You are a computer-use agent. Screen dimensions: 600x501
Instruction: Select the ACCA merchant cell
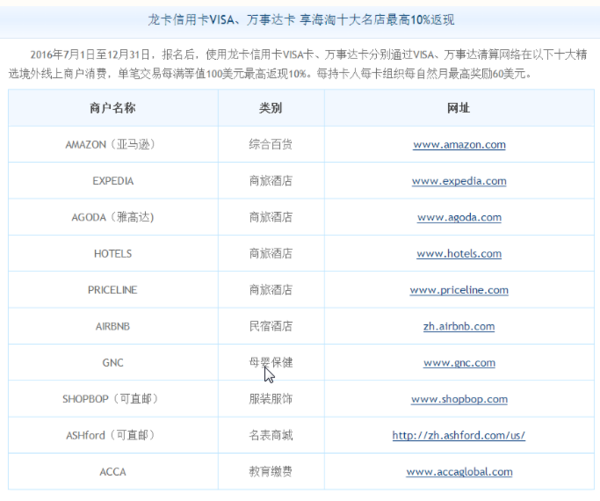113,472
